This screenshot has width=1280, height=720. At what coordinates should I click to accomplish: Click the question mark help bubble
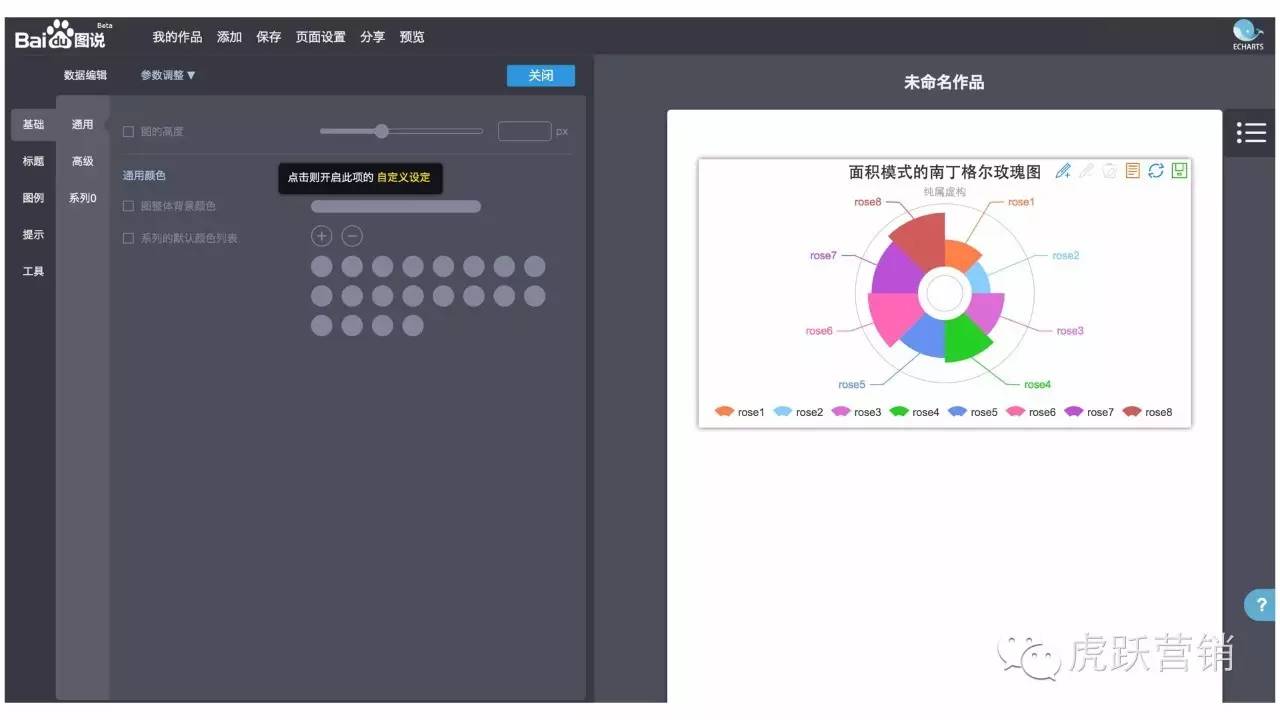1262,604
